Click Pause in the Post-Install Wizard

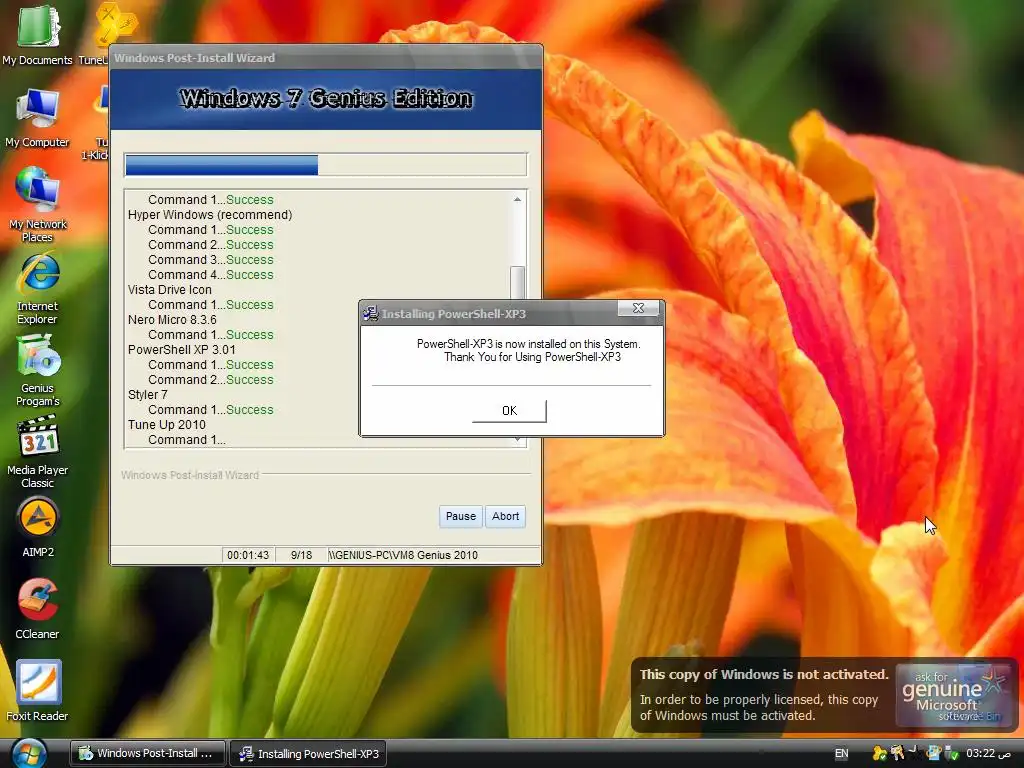pyautogui.click(x=460, y=516)
